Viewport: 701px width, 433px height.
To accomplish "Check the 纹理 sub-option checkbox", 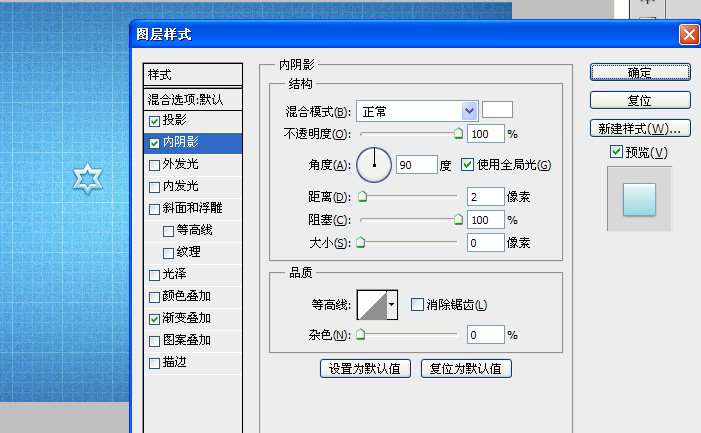I will 168,253.
